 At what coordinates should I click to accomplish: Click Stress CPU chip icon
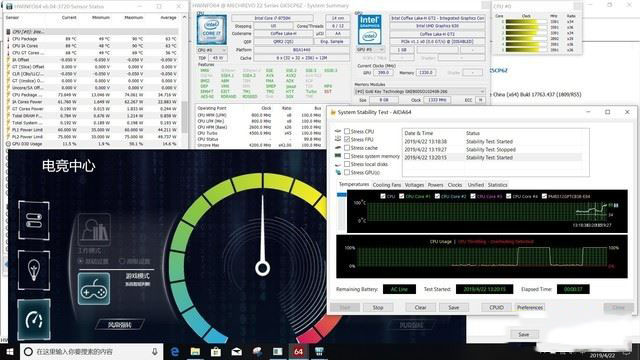pyautogui.click(x=338, y=131)
